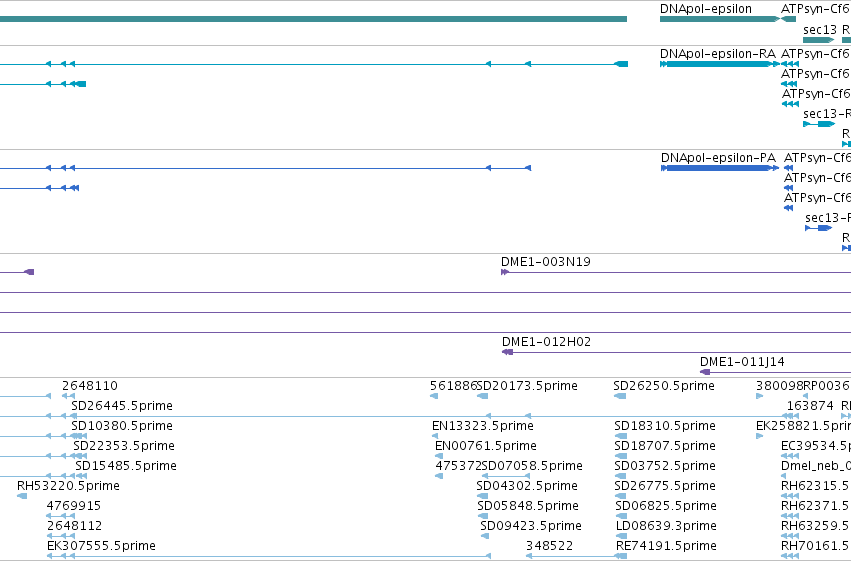The width and height of the screenshot is (851, 561).
Task: Select the sec13 gene label
Action: (x=820, y=30)
